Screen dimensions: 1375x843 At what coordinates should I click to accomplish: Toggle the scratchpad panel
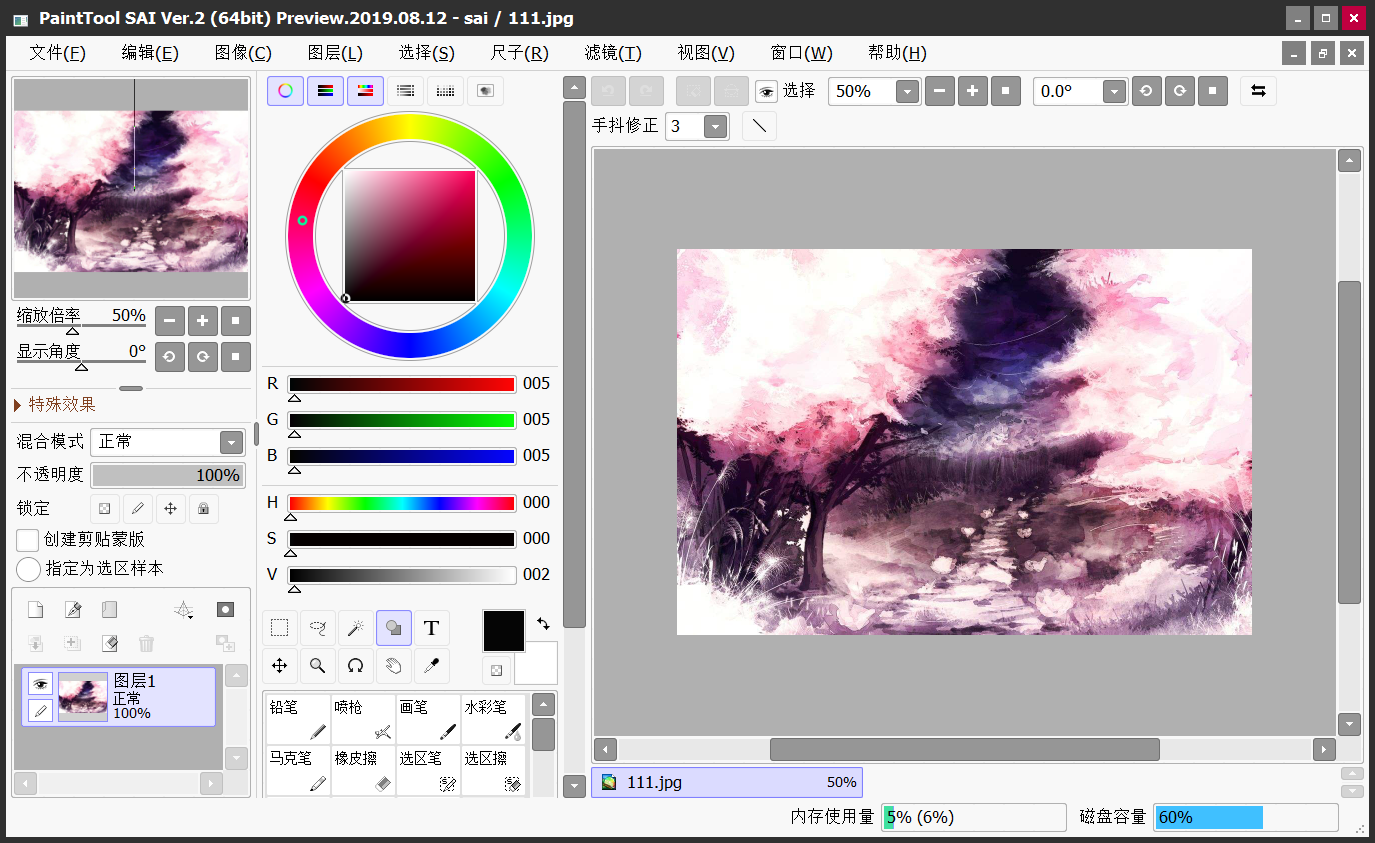pos(485,91)
